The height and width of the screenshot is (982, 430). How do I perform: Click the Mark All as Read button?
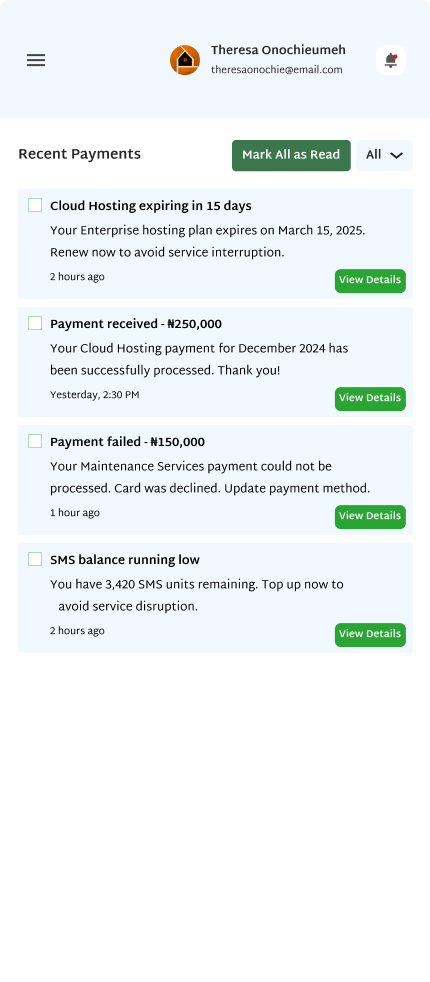291,155
